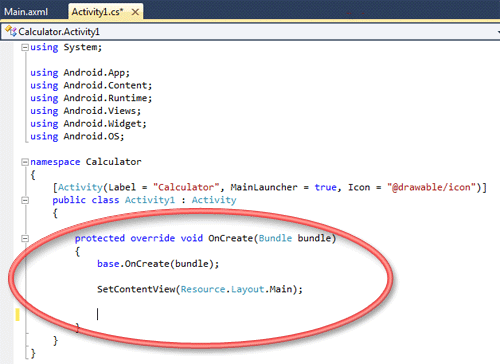500x364 pixels.
Task: Click 'Resource.Layout.Main' argument
Action: [236, 289]
